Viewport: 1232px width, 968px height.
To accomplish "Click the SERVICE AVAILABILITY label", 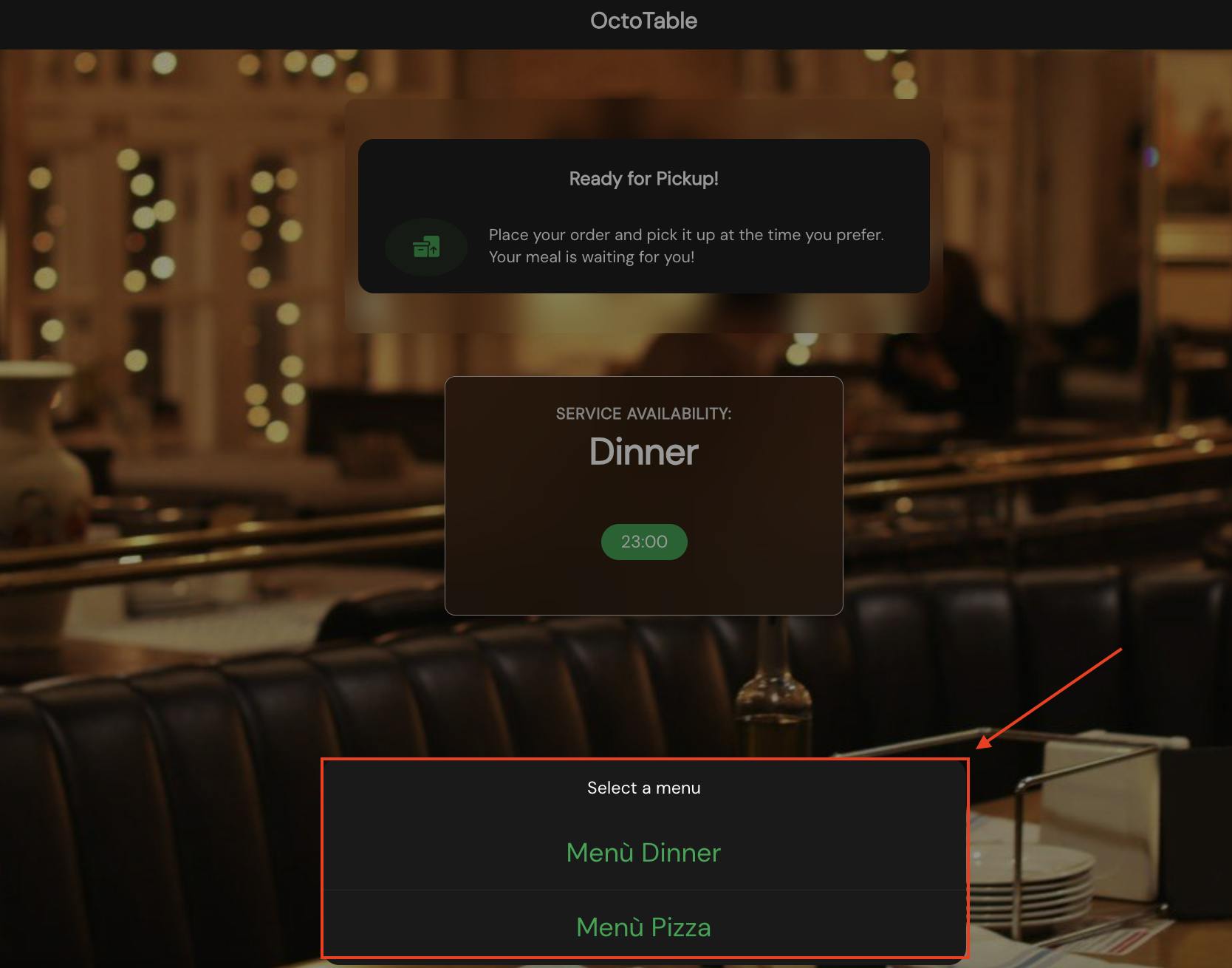I will pos(643,414).
